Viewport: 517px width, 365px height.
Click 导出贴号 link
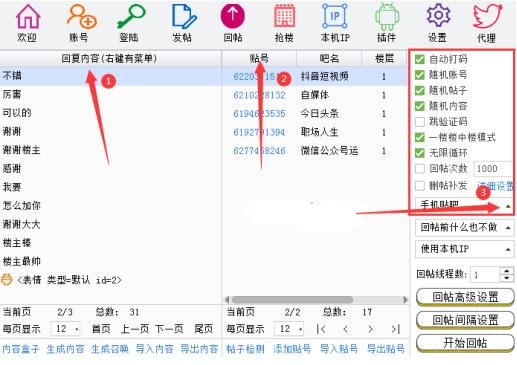[386, 349]
